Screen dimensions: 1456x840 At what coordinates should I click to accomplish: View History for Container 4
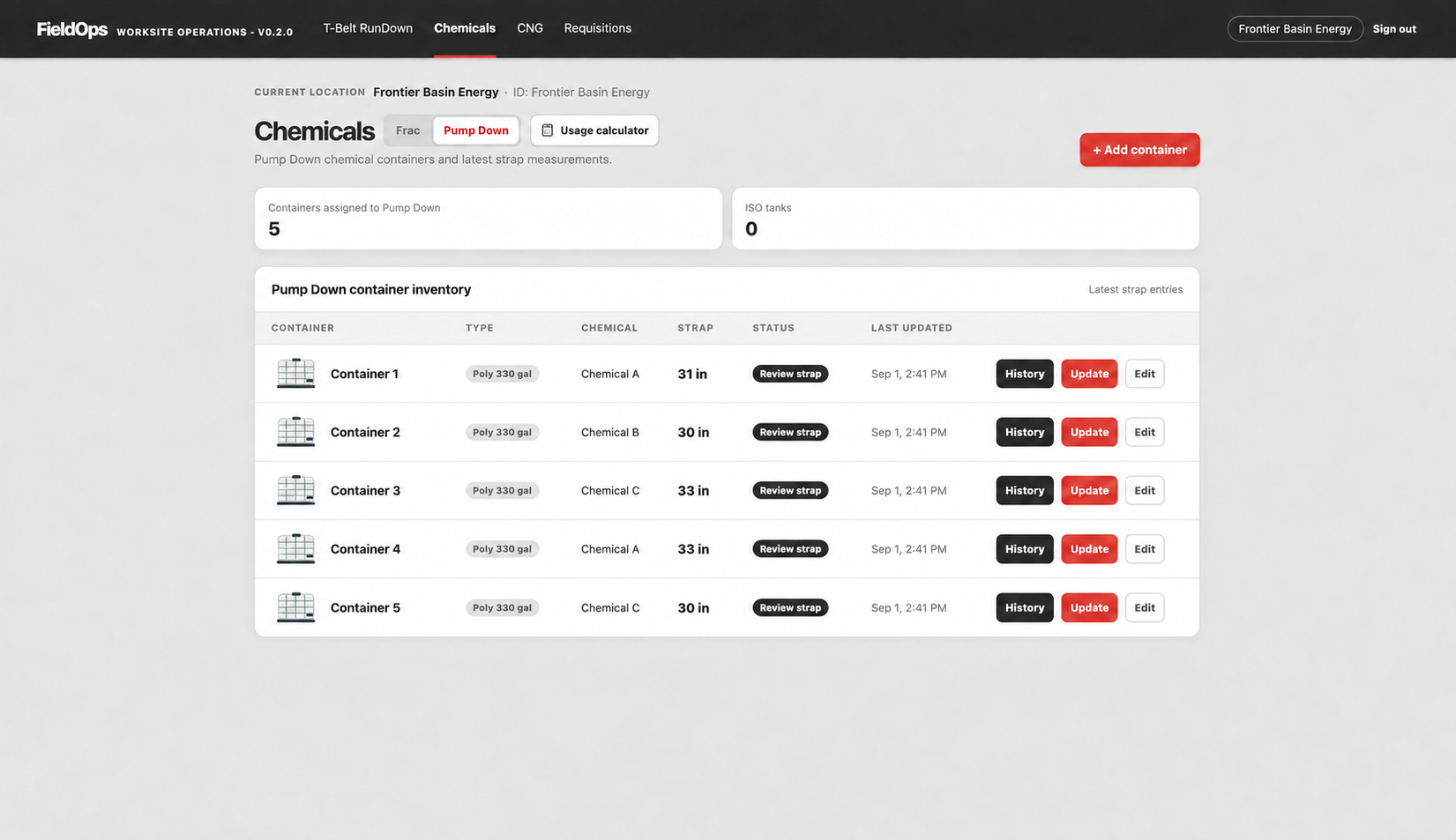coord(1025,549)
